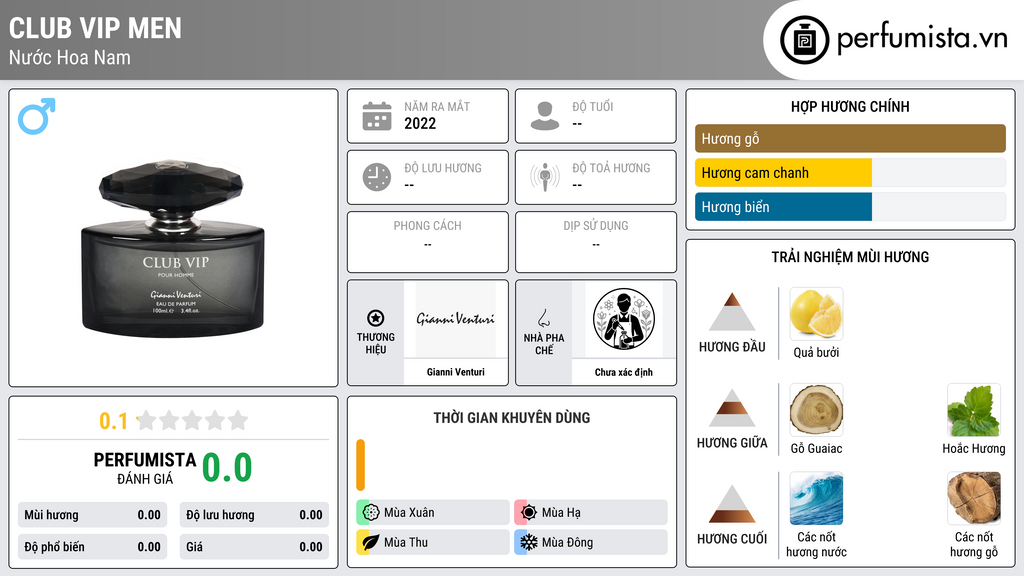Viewport: 1024px width, 576px height.
Task: Click the star badge Thương hiệu icon
Action: click(x=376, y=318)
